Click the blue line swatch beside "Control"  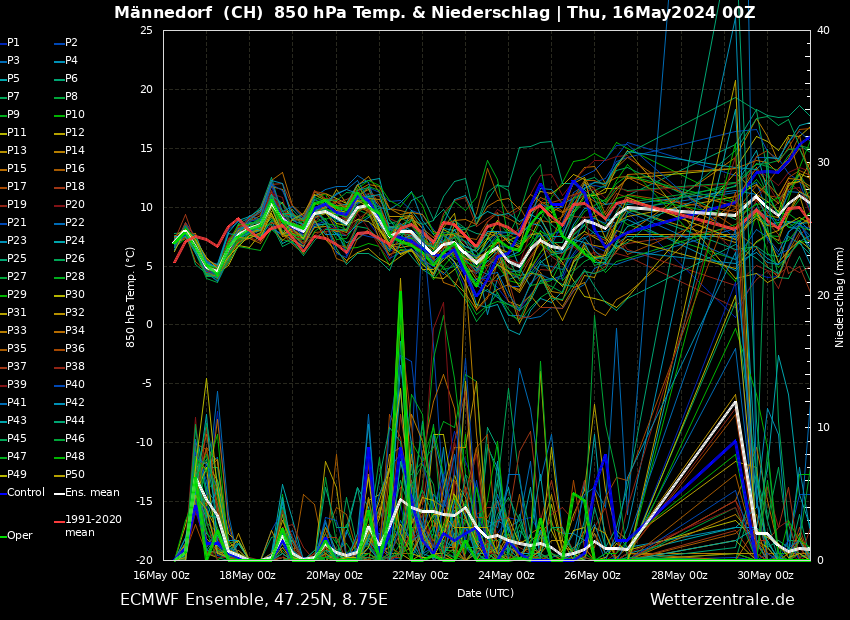3,494
